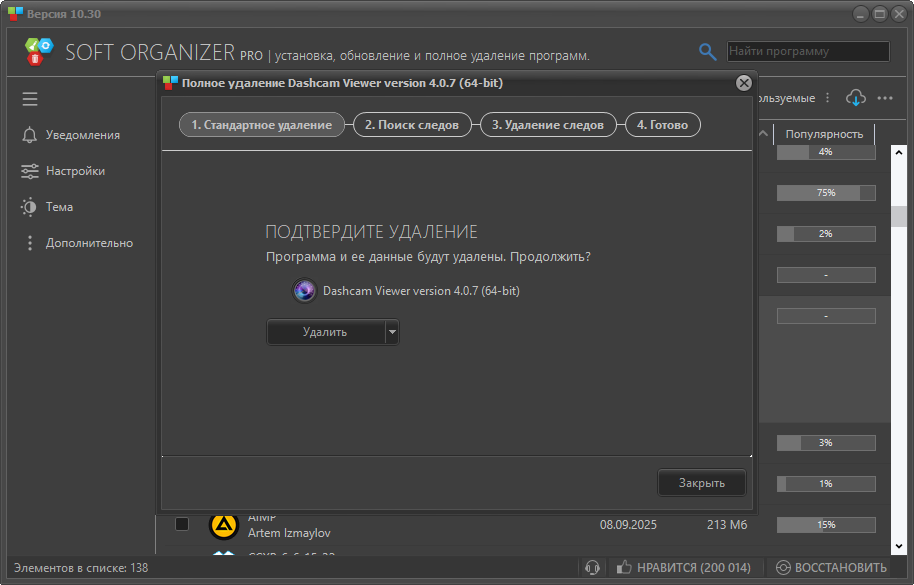Click the Notifications bell icon
This screenshot has height=585, width=914.
29,135
